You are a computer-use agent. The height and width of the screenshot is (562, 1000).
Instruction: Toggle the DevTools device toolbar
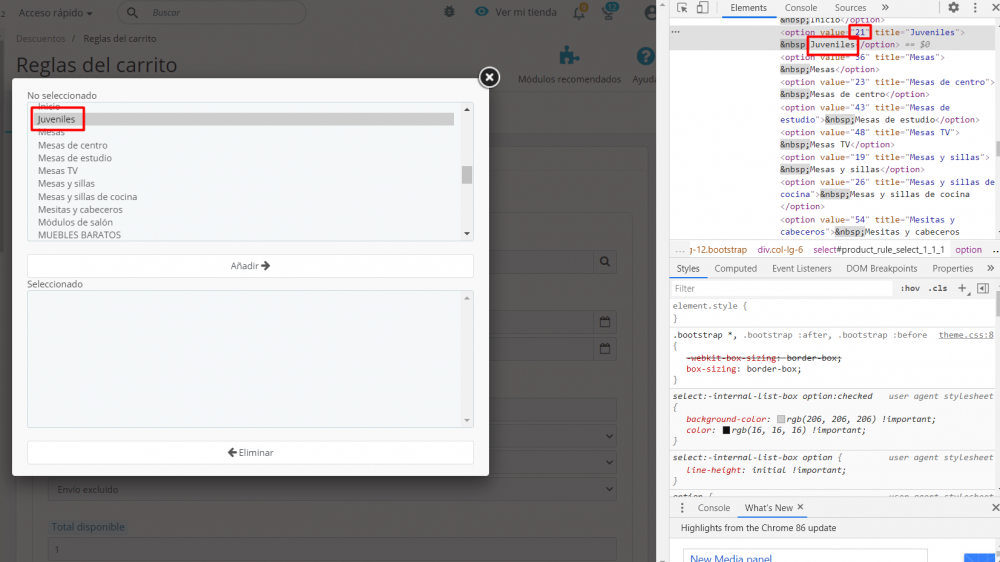[702, 8]
